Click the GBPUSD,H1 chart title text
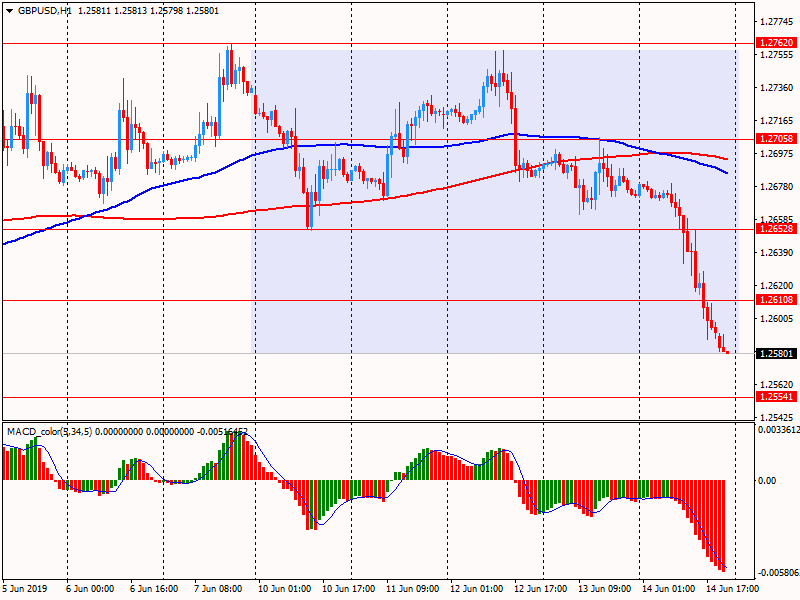 [45, 11]
